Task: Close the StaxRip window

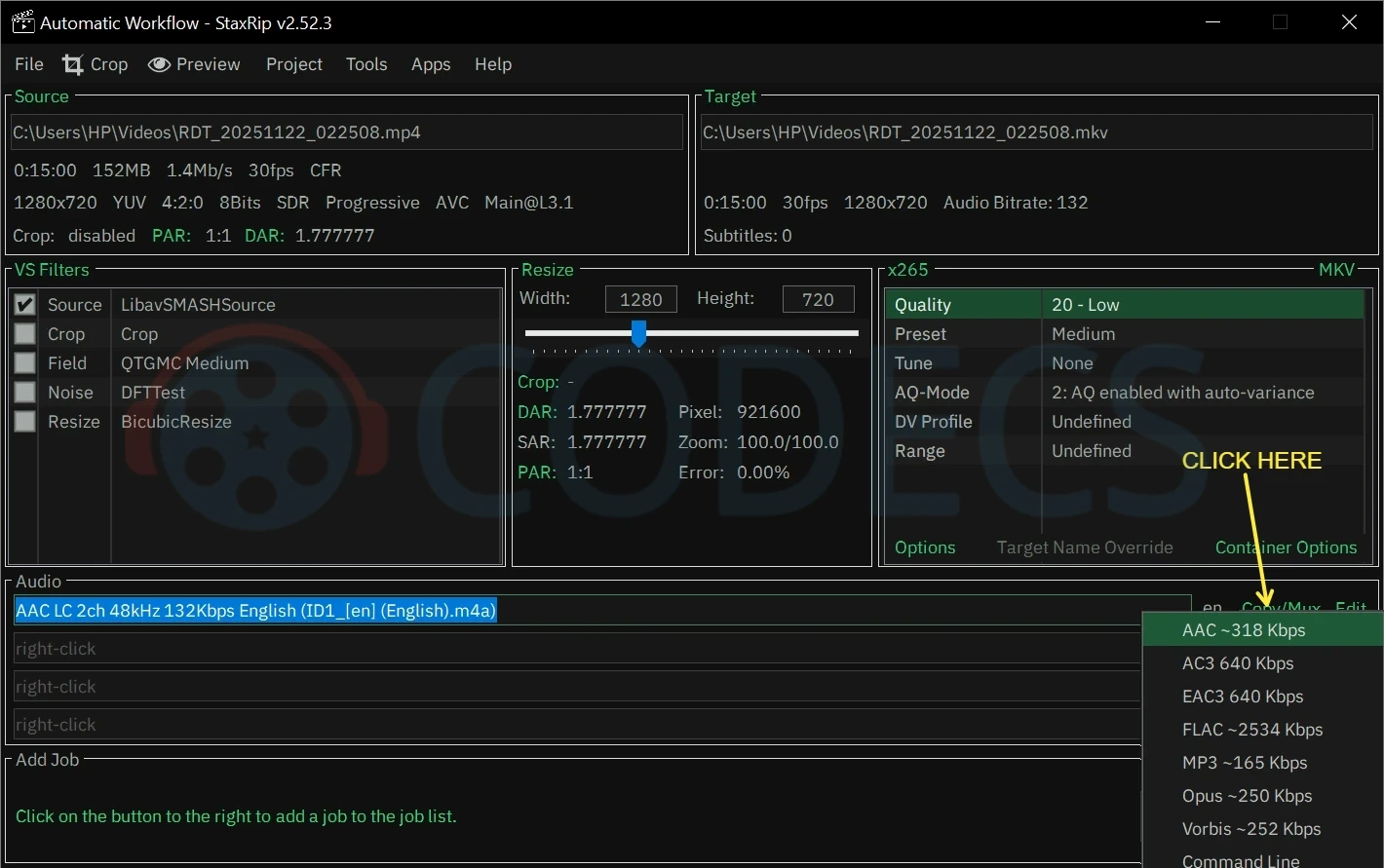Action: (1349, 21)
